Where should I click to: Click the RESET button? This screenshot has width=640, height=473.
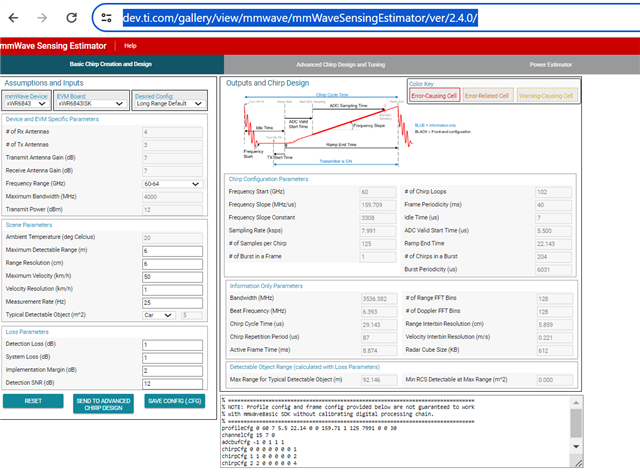[33, 401]
